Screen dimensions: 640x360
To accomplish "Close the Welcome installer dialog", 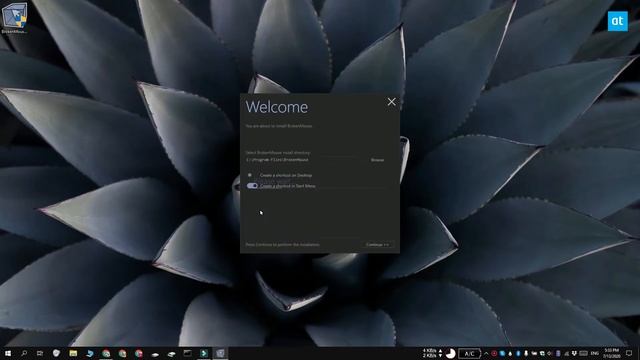I will 391,102.
